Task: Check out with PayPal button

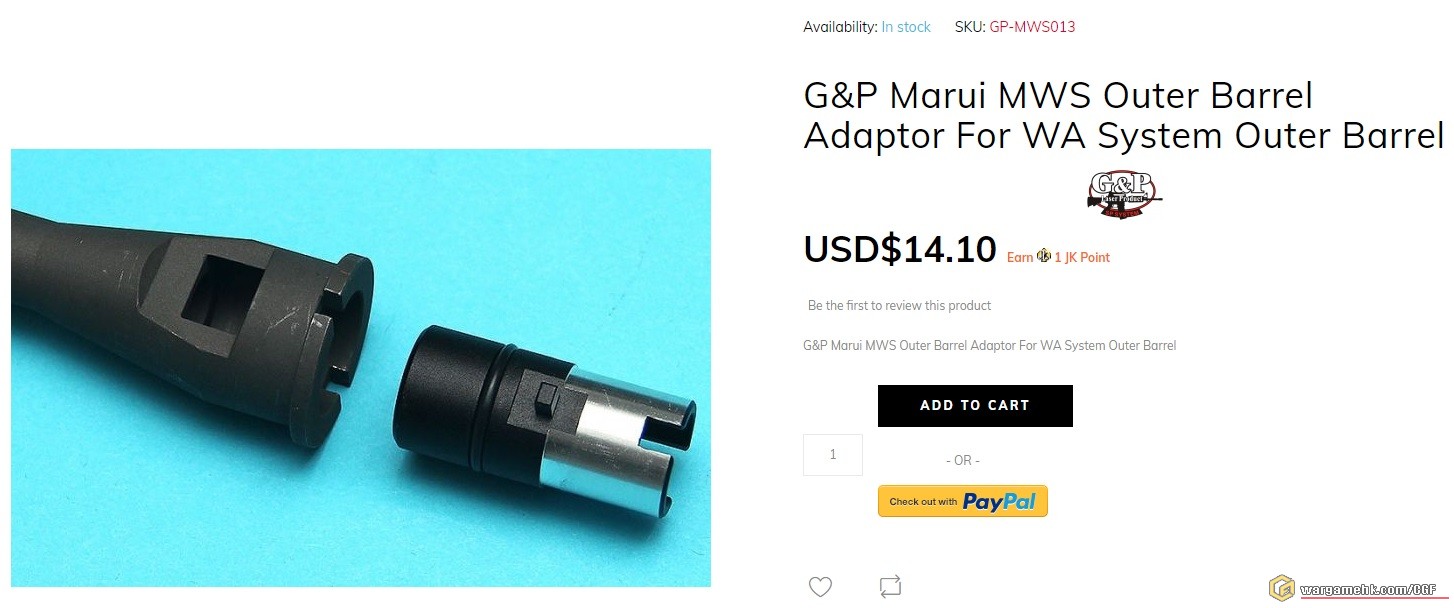Action: 963,501
